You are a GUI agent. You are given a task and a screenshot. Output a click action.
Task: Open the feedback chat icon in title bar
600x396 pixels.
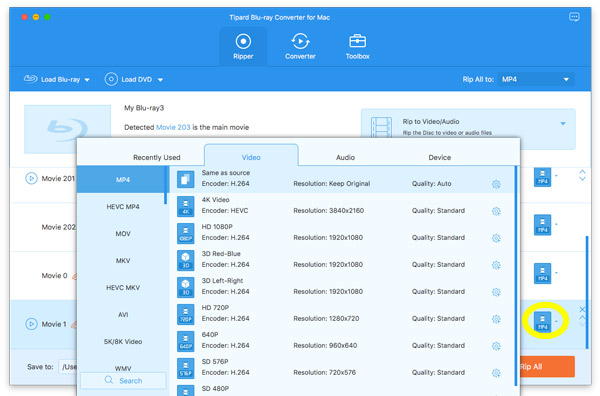pyautogui.click(x=574, y=17)
